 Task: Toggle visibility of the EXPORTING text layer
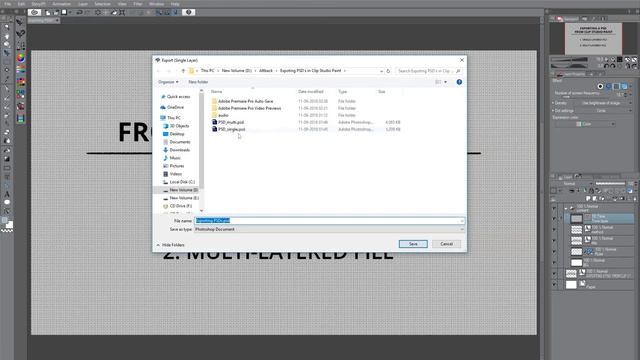554,273
